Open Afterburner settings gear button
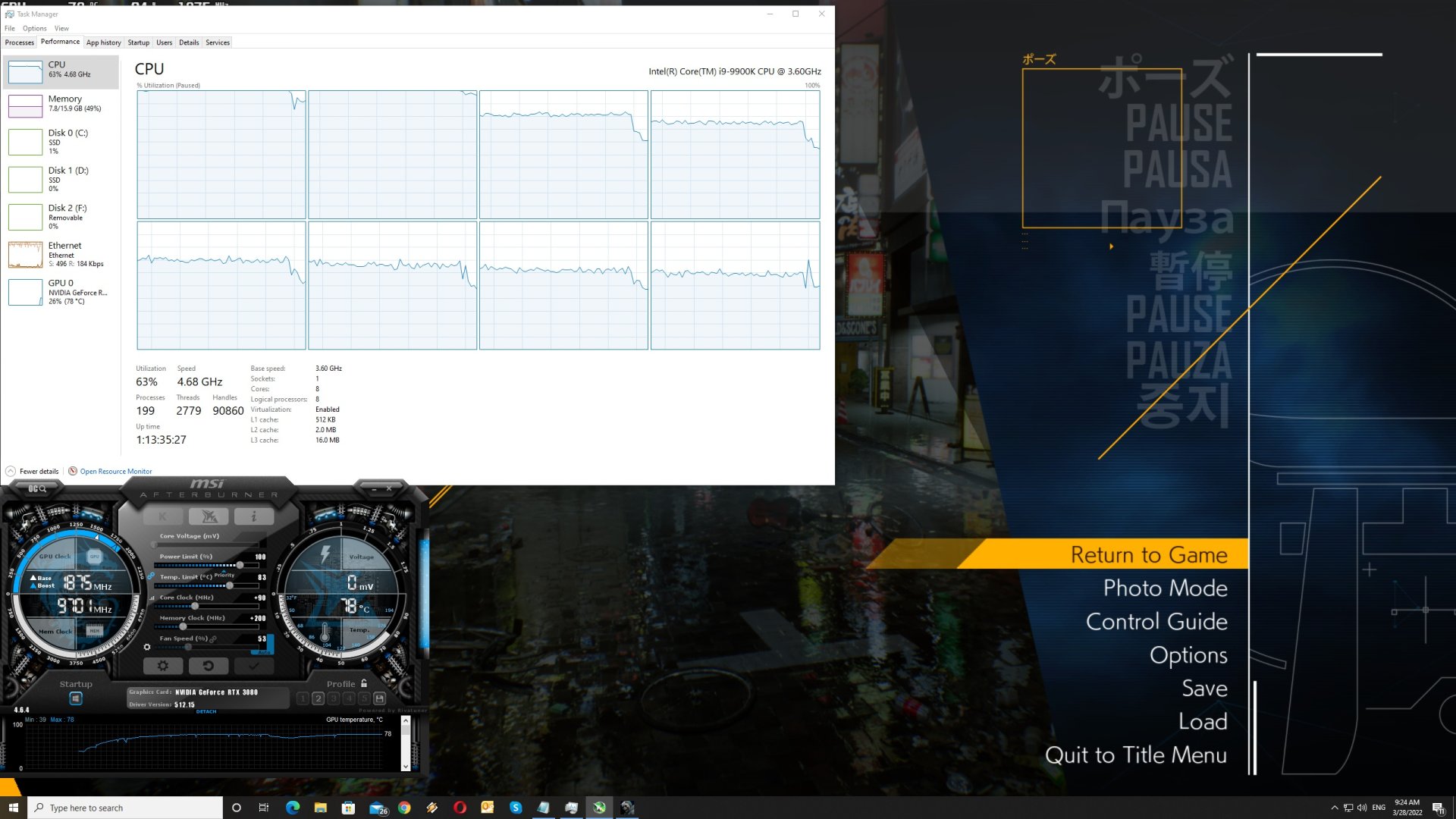This screenshot has height=819, width=1456. click(163, 666)
